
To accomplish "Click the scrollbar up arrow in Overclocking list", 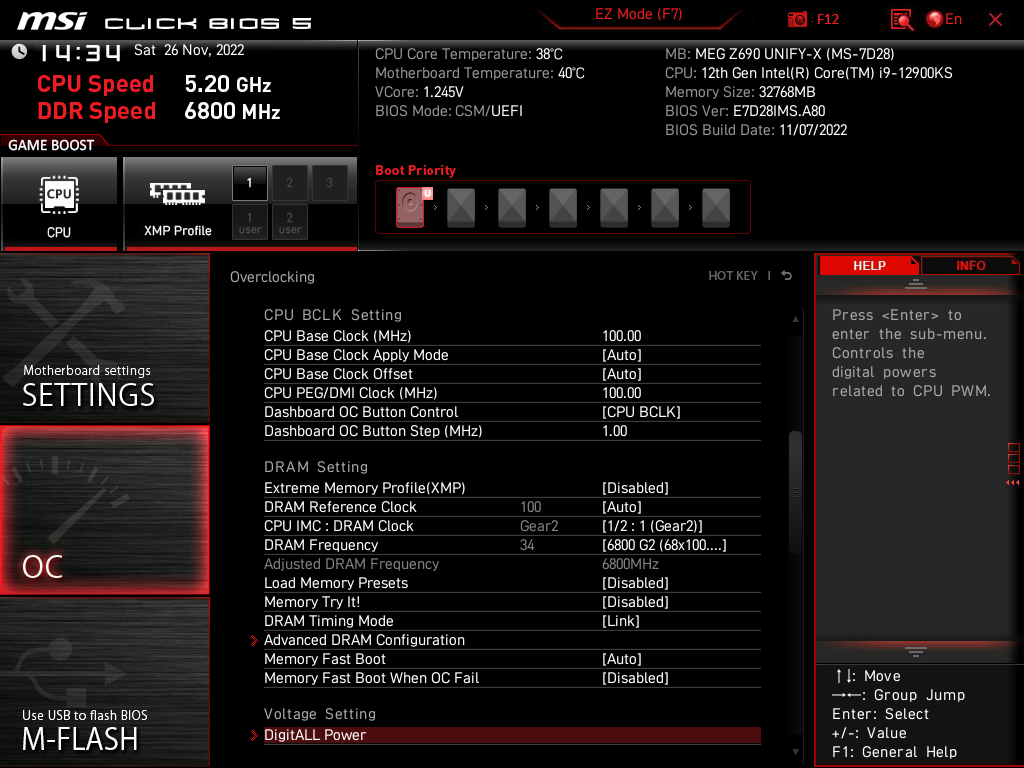I will point(795,319).
